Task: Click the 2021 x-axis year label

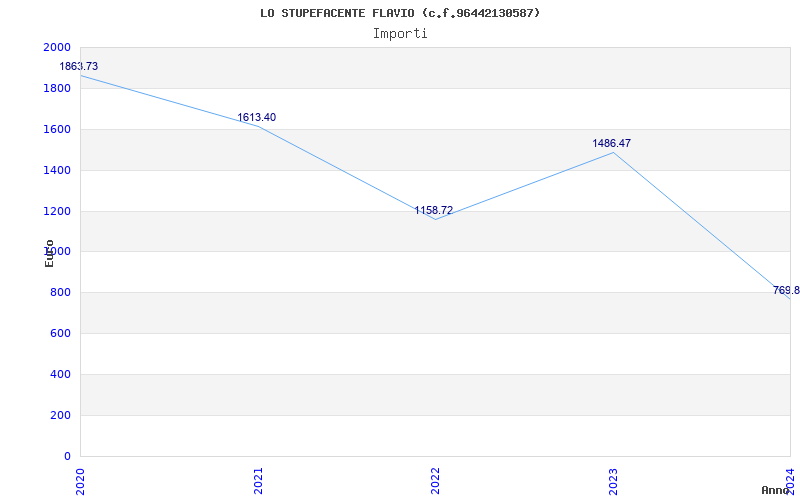Action: 258,481
